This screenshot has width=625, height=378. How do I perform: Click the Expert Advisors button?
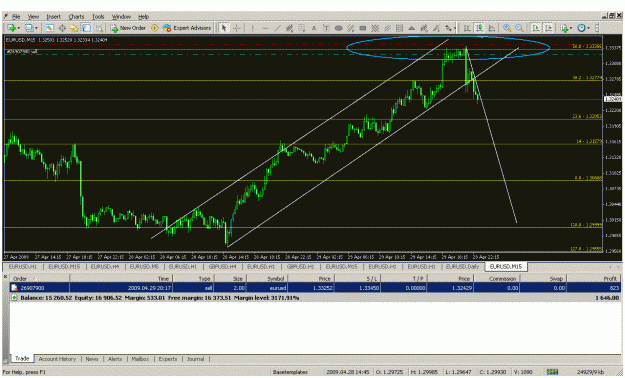187,28
